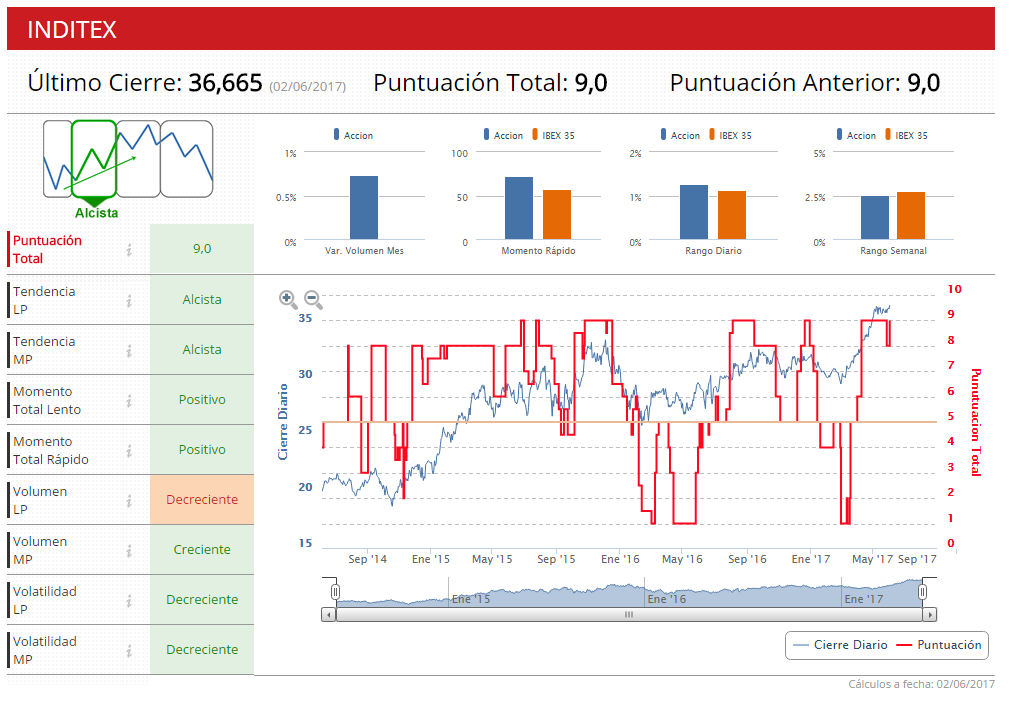Open info icon for Volumen MP
The image size is (1009, 703).
pyautogui.click(x=129, y=551)
